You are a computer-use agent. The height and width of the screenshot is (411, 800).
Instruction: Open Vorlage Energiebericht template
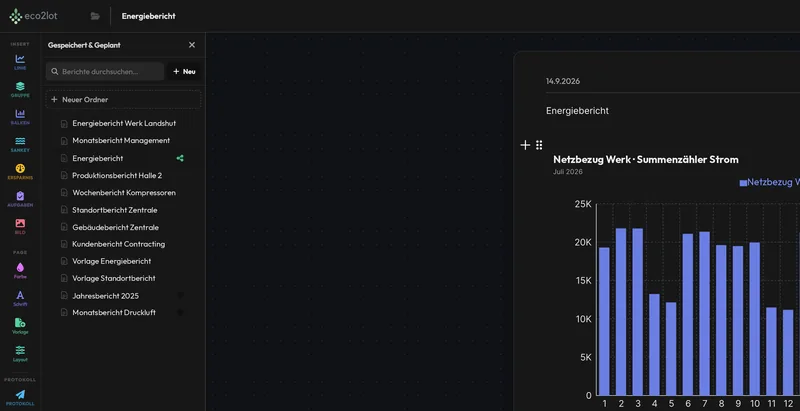point(112,261)
